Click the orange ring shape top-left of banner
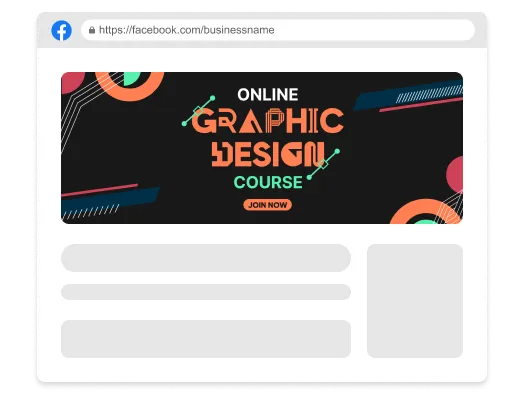The width and height of the screenshot is (524, 393). [130, 86]
